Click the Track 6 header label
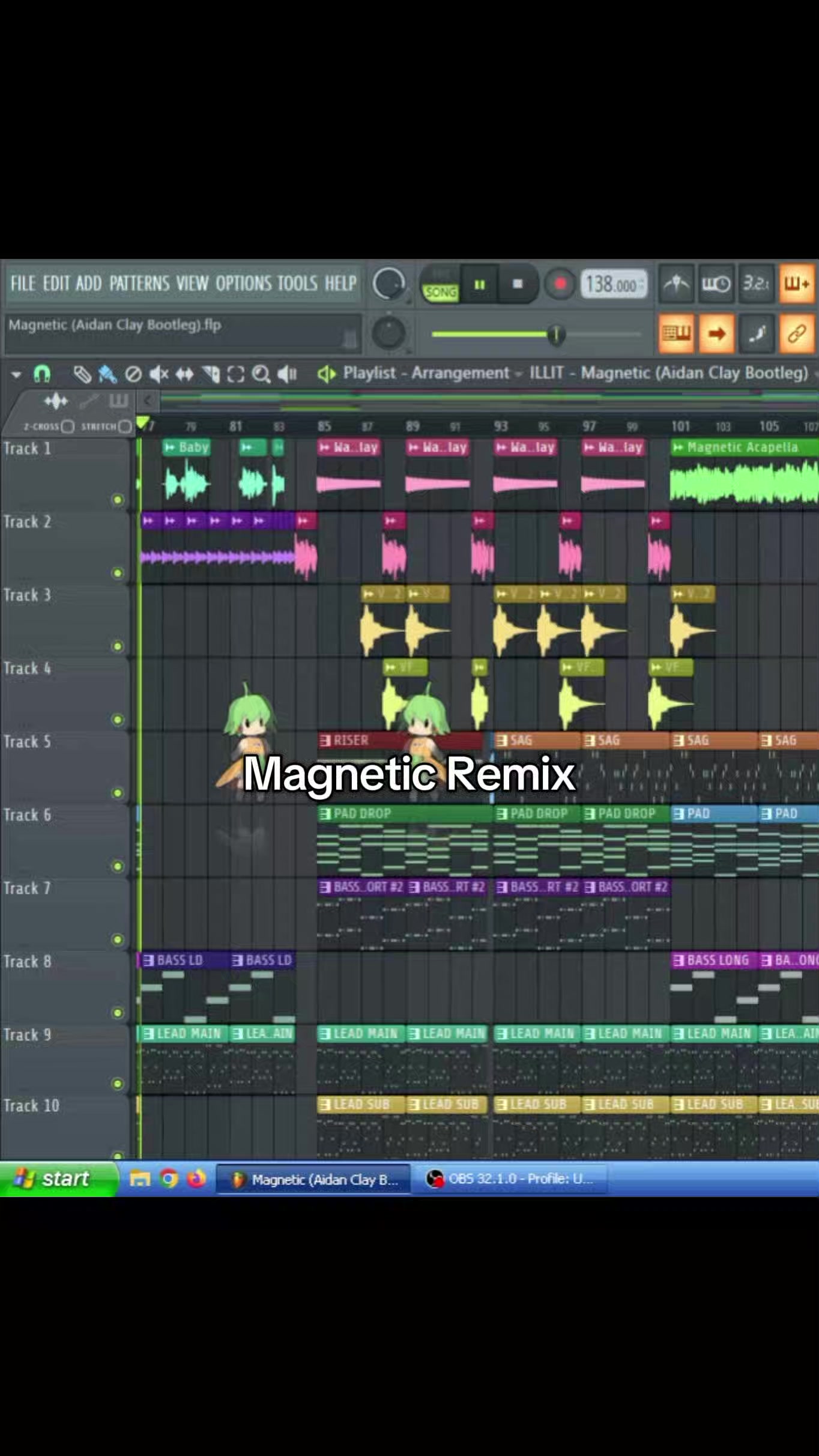The image size is (819, 1456). point(28,815)
